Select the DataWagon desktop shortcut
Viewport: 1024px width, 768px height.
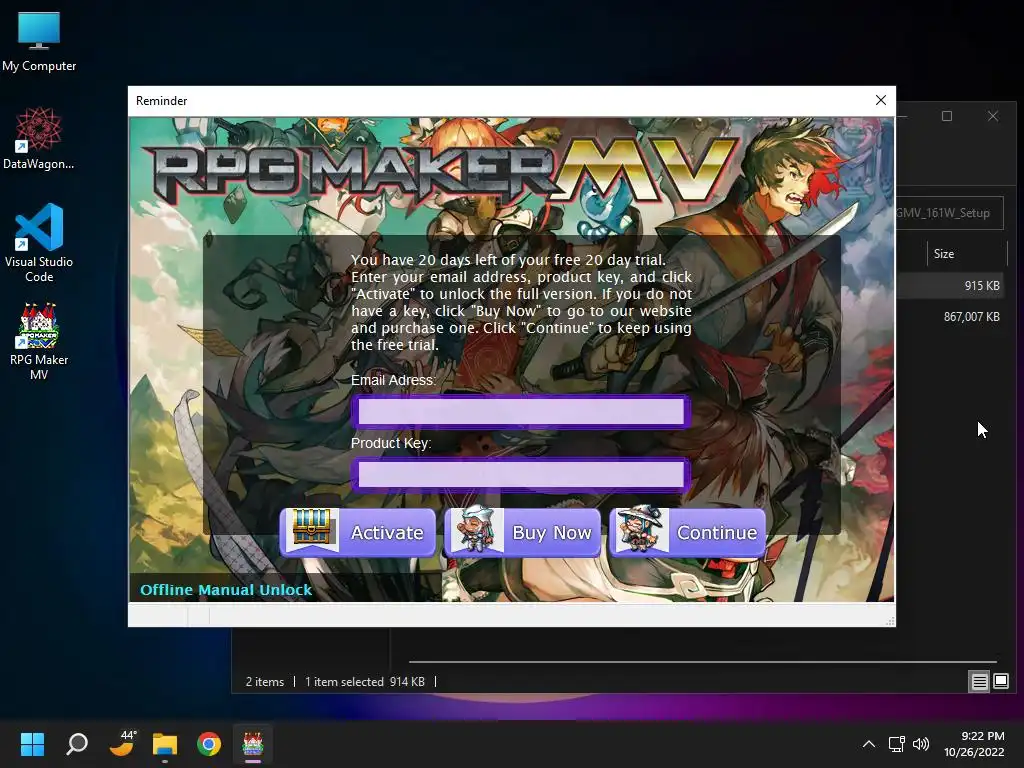[39, 138]
